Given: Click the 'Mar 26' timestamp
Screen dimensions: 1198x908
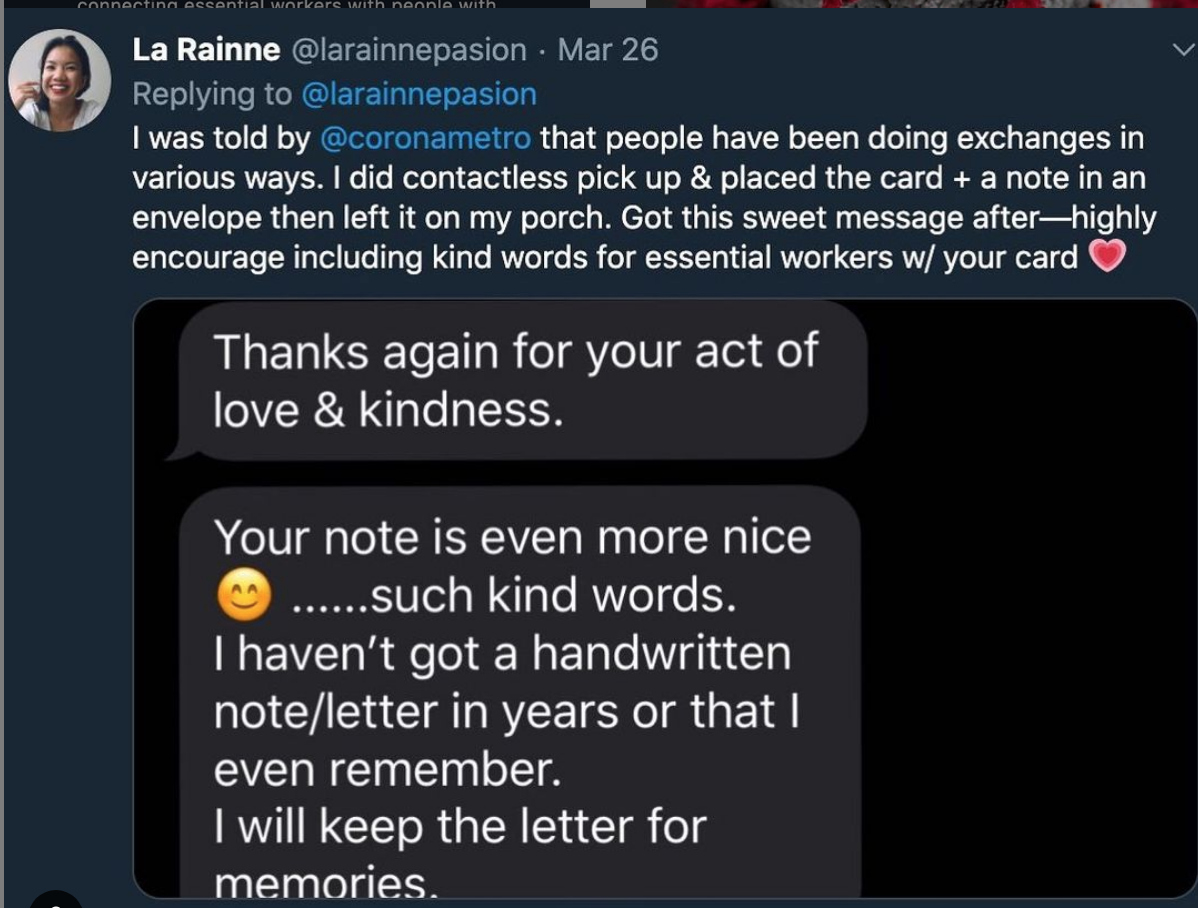Looking at the screenshot, I should [x=609, y=48].
